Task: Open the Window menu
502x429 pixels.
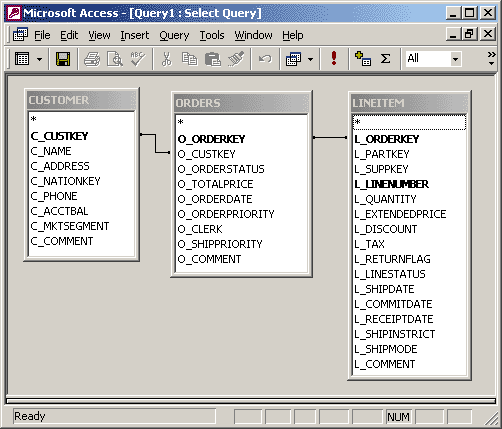Action: [253, 35]
